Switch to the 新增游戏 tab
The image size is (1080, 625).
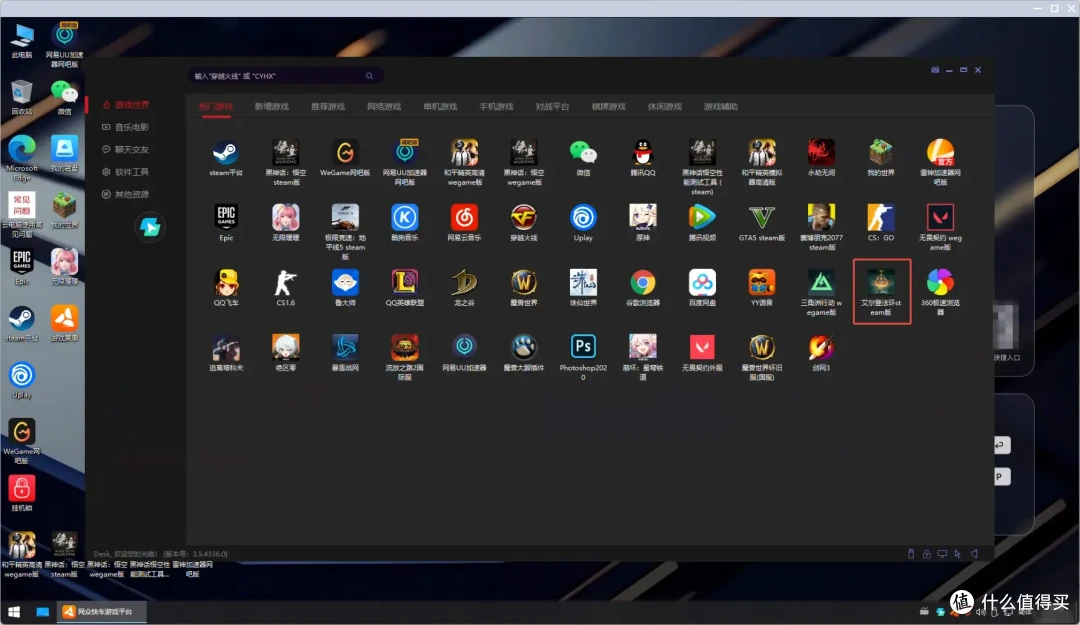coord(271,107)
